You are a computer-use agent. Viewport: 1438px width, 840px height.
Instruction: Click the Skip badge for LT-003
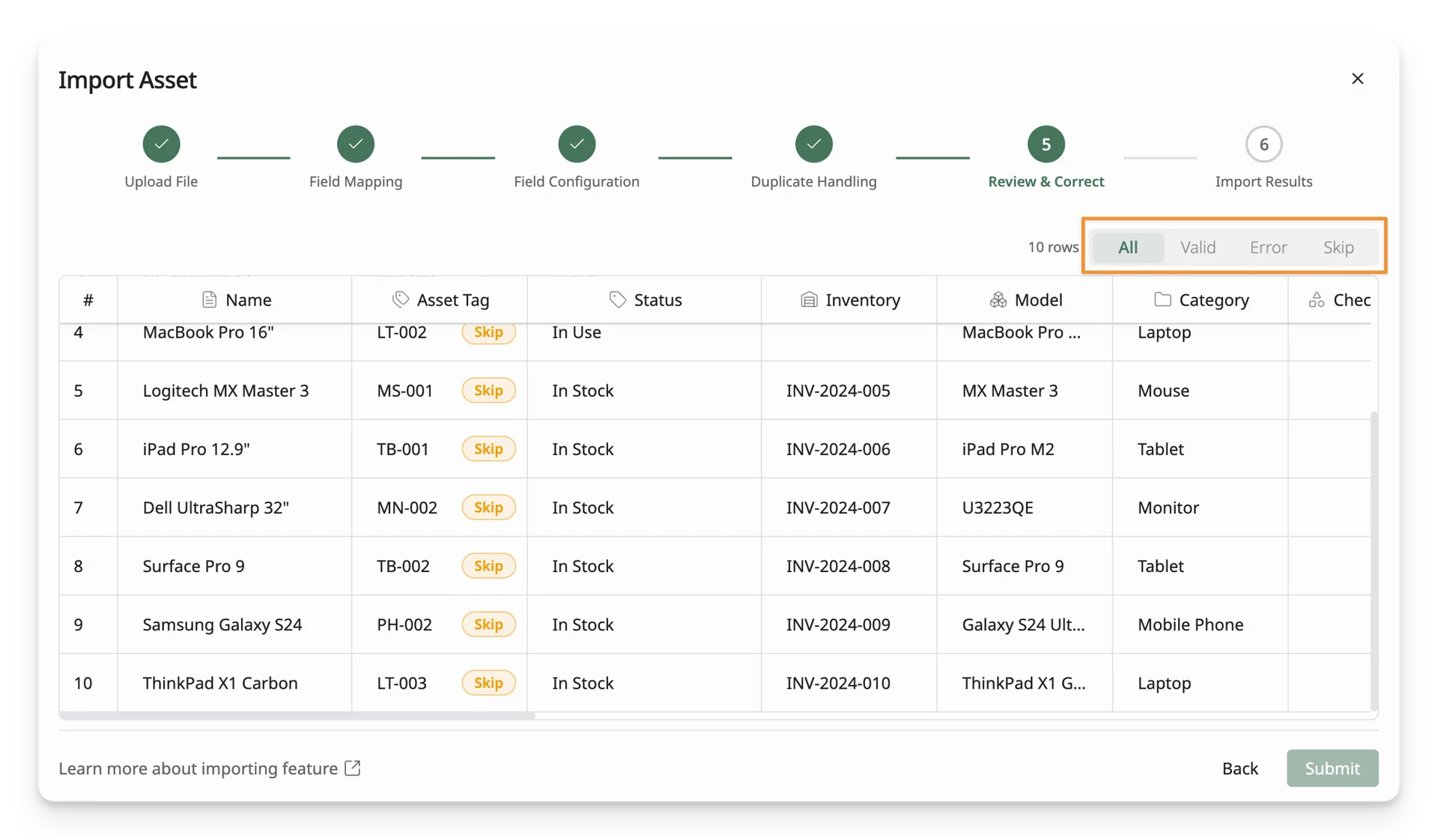[488, 682]
